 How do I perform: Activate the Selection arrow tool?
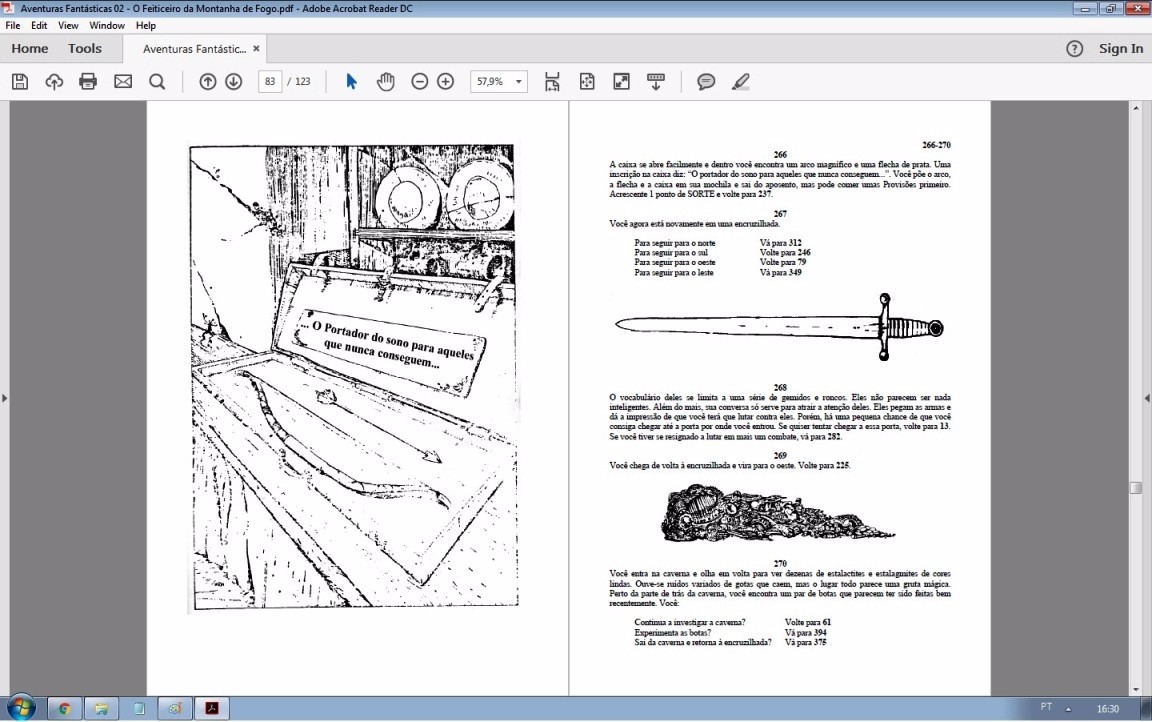(x=351, y=82)
